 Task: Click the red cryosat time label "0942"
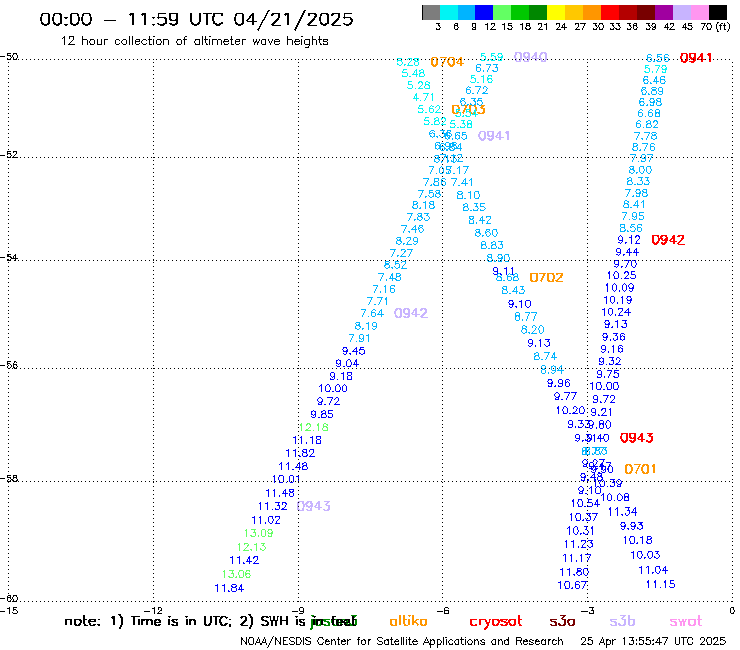click(668, 240)
